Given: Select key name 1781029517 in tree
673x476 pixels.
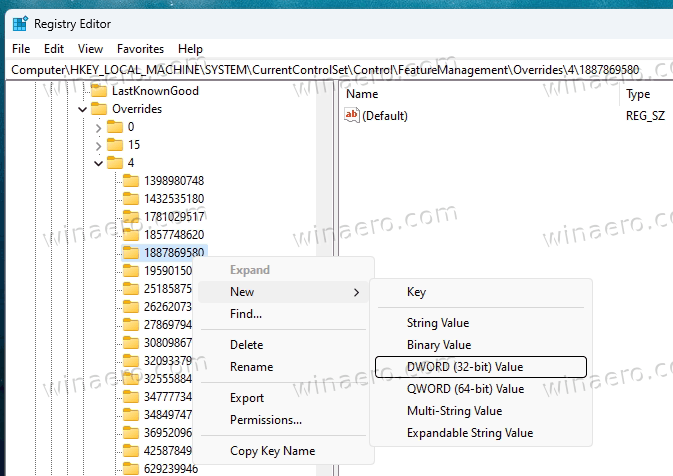Looking at the screenshot, I should coord(174,217).
